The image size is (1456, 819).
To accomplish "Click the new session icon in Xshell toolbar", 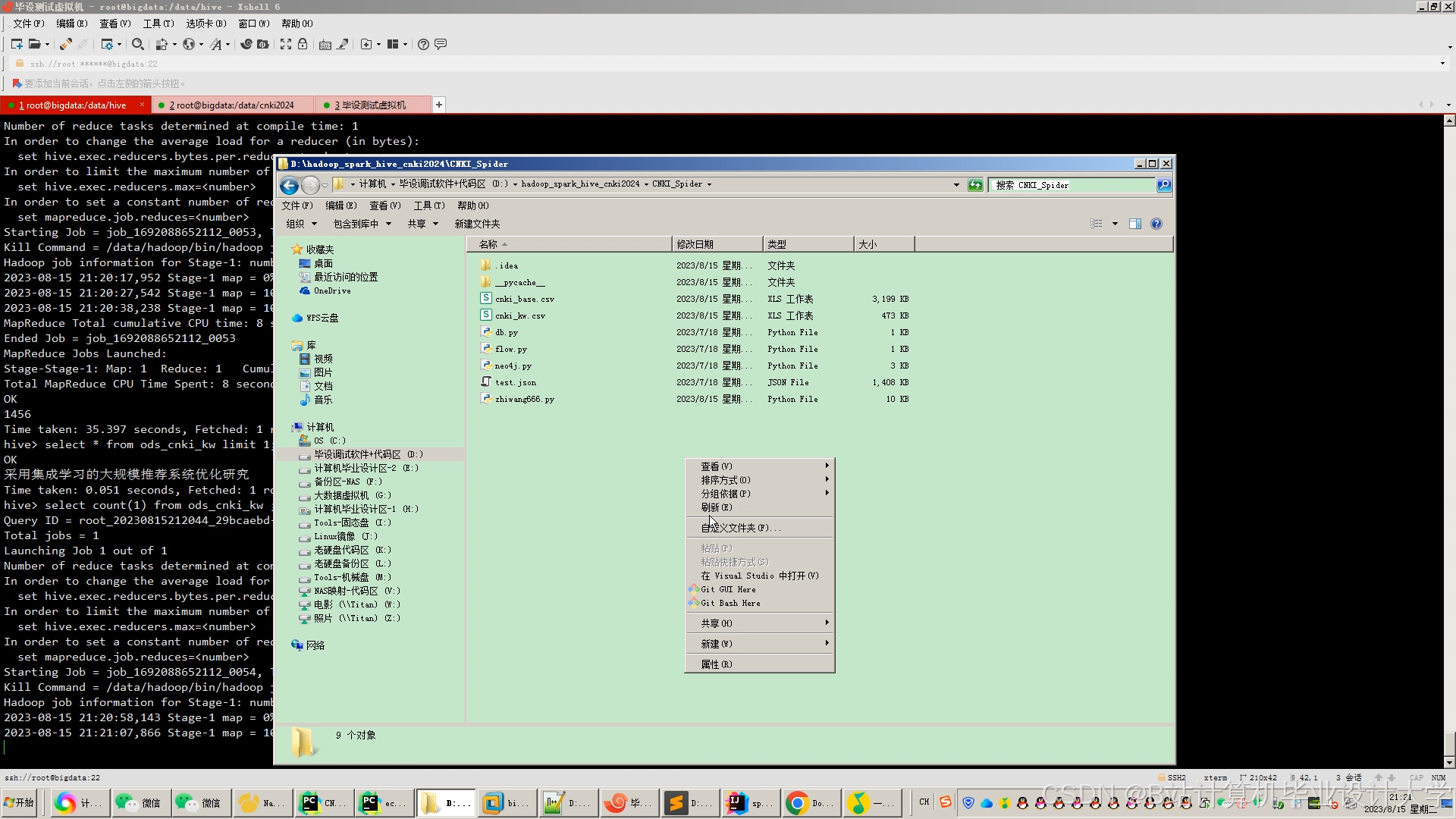I will (x=16, y=44).
